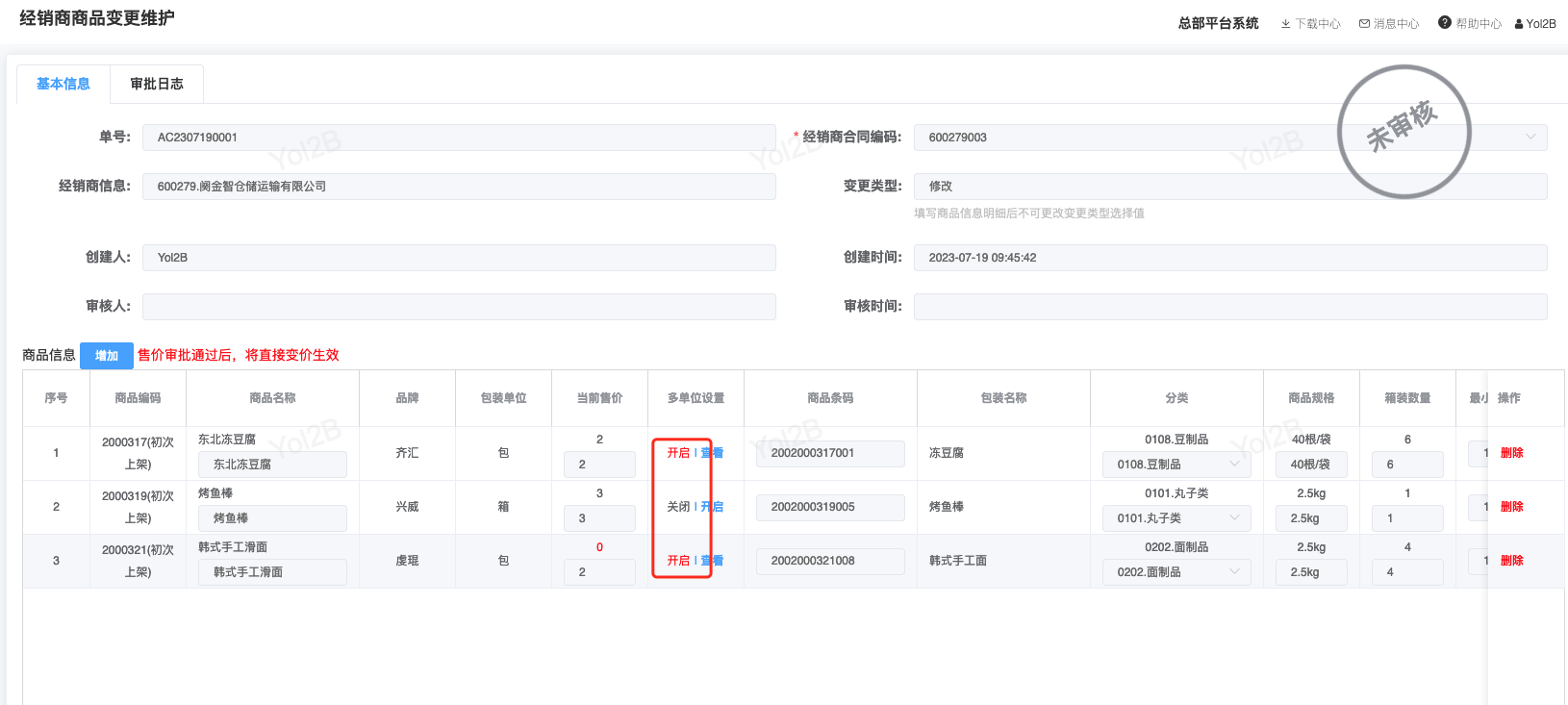Switch to the 基本信息 tab
Image resolution: width=1568 pixels, height=705 pixels.
point(63,84)
